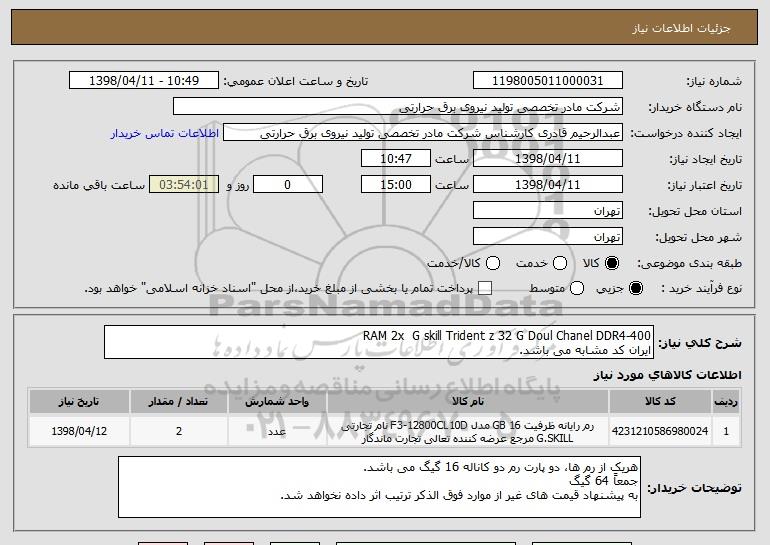Click the شهر محل تحویل field تهران
The image size is (770, 545).
click(x=548, y=237)
